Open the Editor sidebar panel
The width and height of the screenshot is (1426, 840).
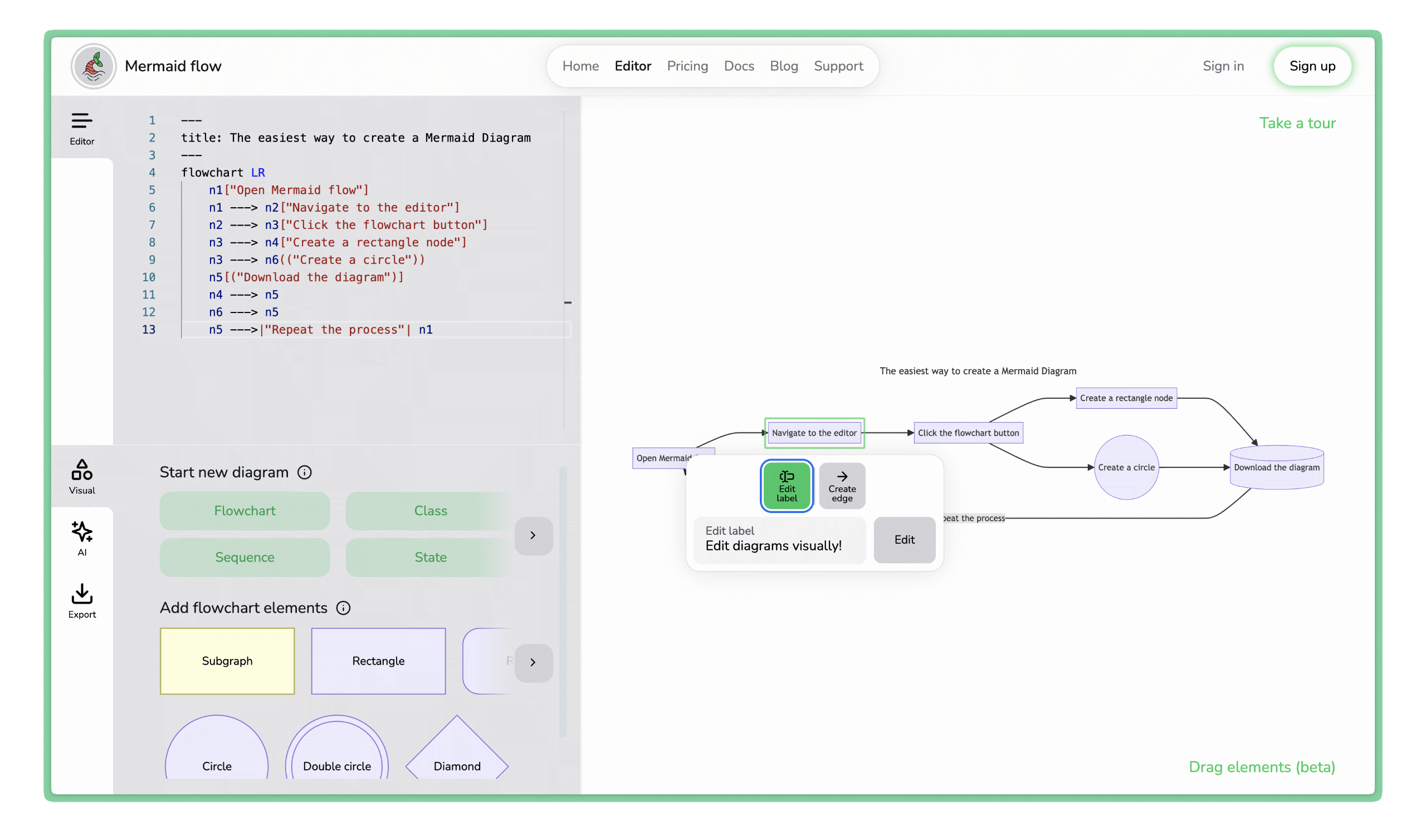(x=82, y=128)
